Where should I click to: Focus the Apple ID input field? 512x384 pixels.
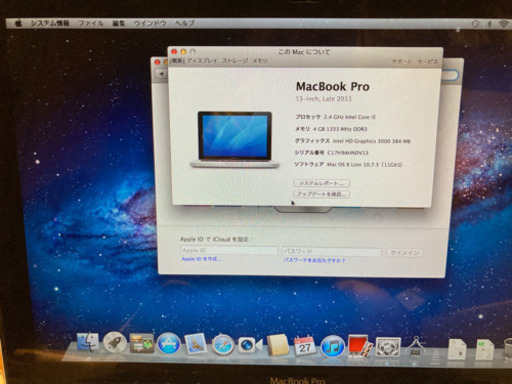(x=229, y=250)
